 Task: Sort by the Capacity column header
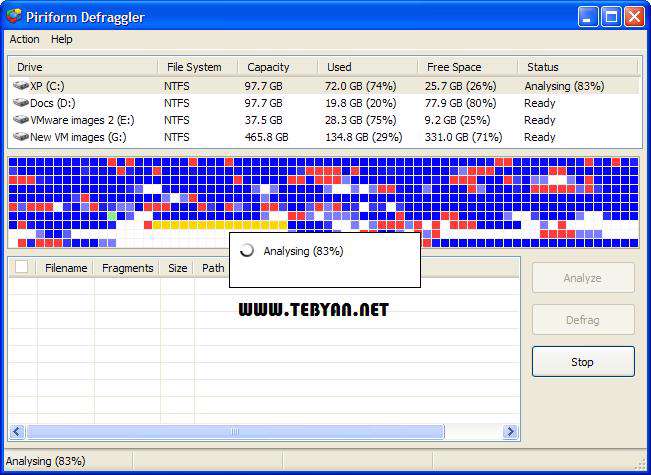(278, 67)
